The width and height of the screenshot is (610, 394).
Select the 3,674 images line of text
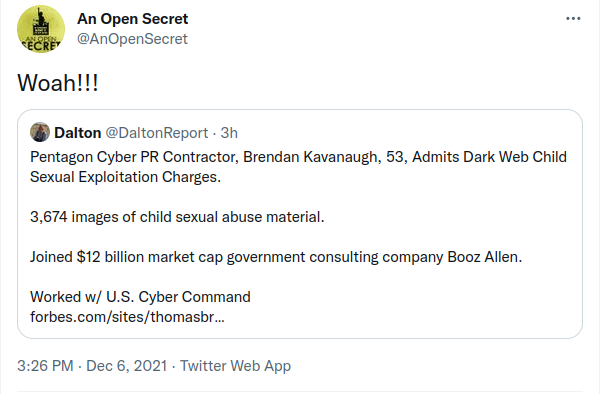(x=177, y=217)
